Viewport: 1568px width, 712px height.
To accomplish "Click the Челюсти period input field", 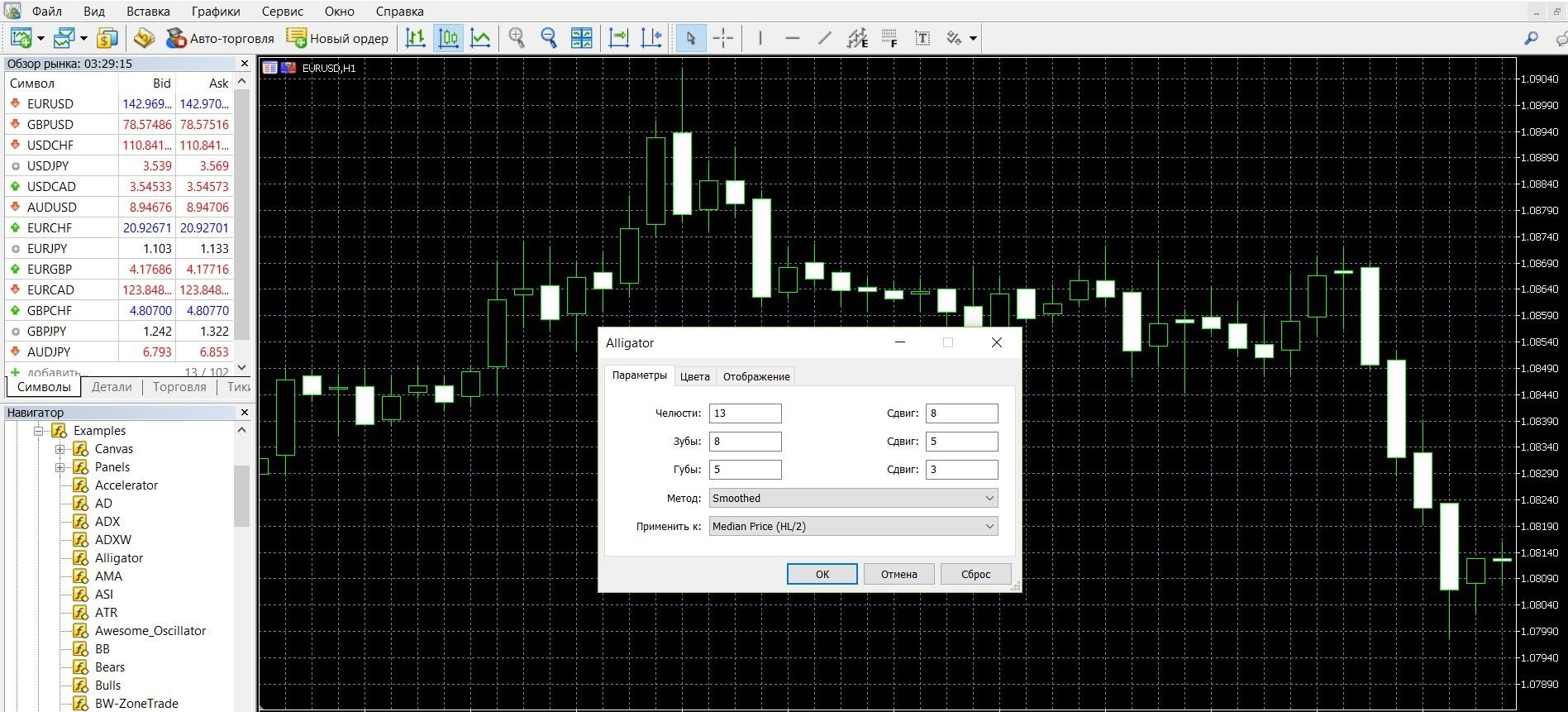I will pyautogui.click(x=745, y=413).
